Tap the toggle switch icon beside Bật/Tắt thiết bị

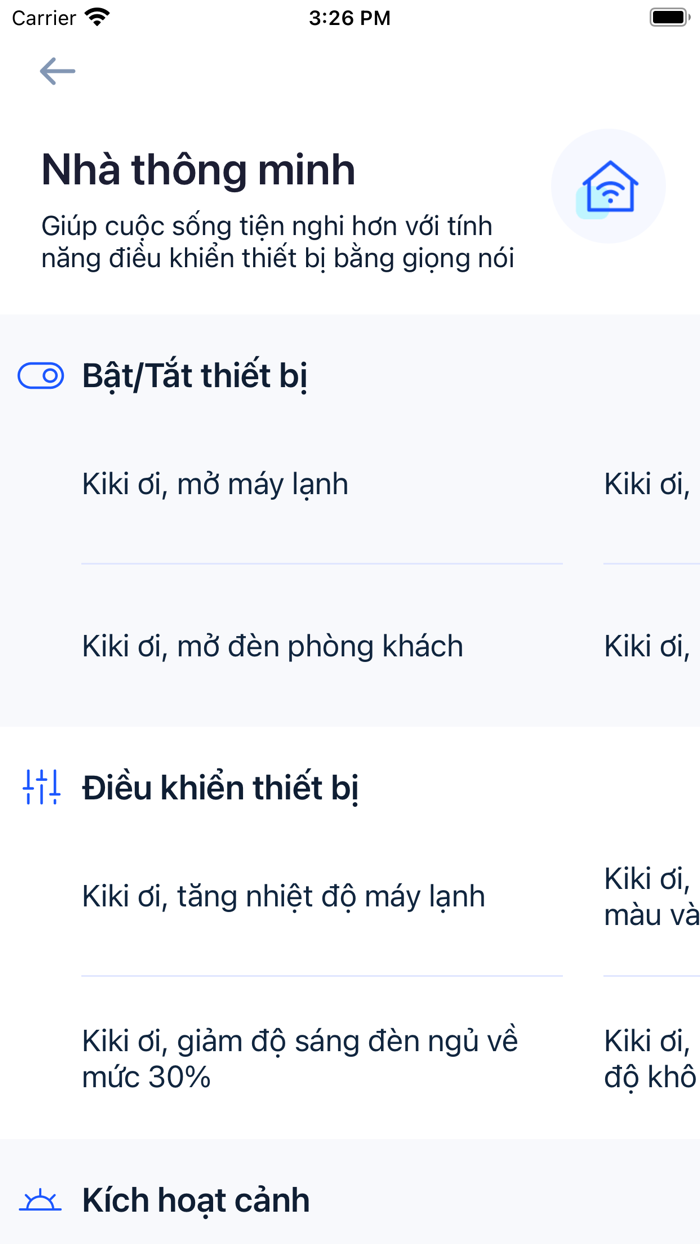(x=40, y=374)
